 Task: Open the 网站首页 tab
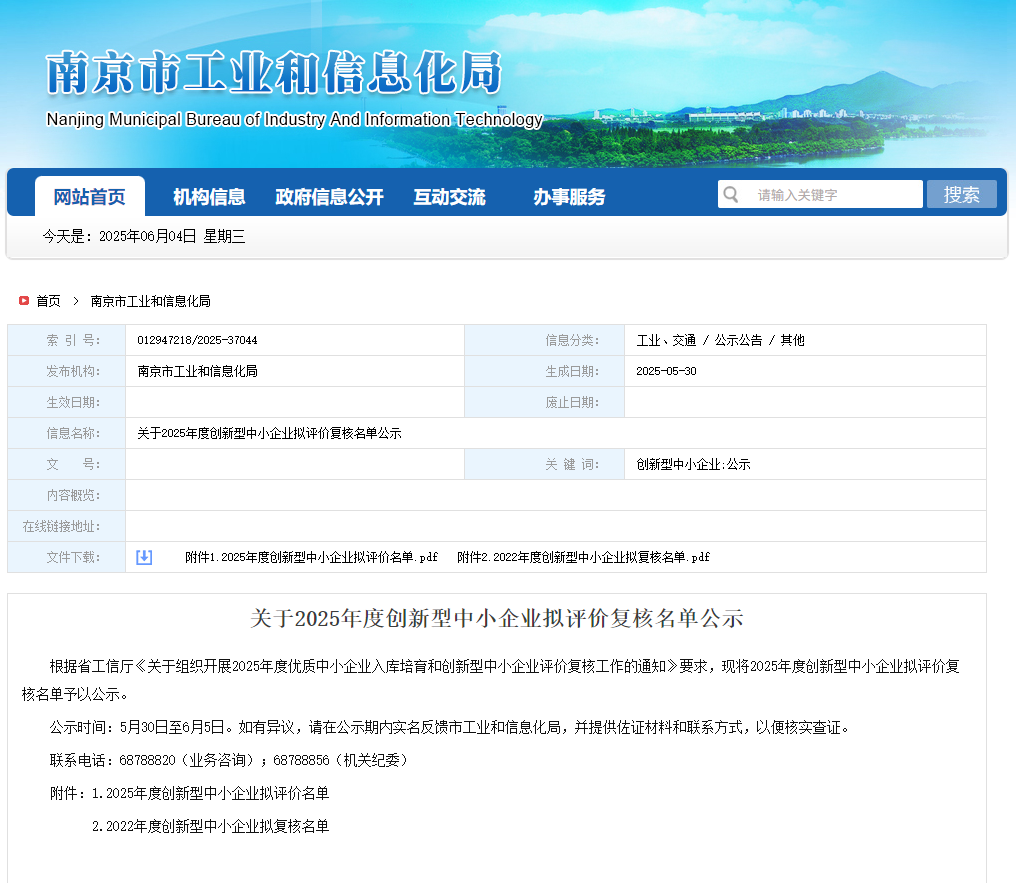click(90, 197)
